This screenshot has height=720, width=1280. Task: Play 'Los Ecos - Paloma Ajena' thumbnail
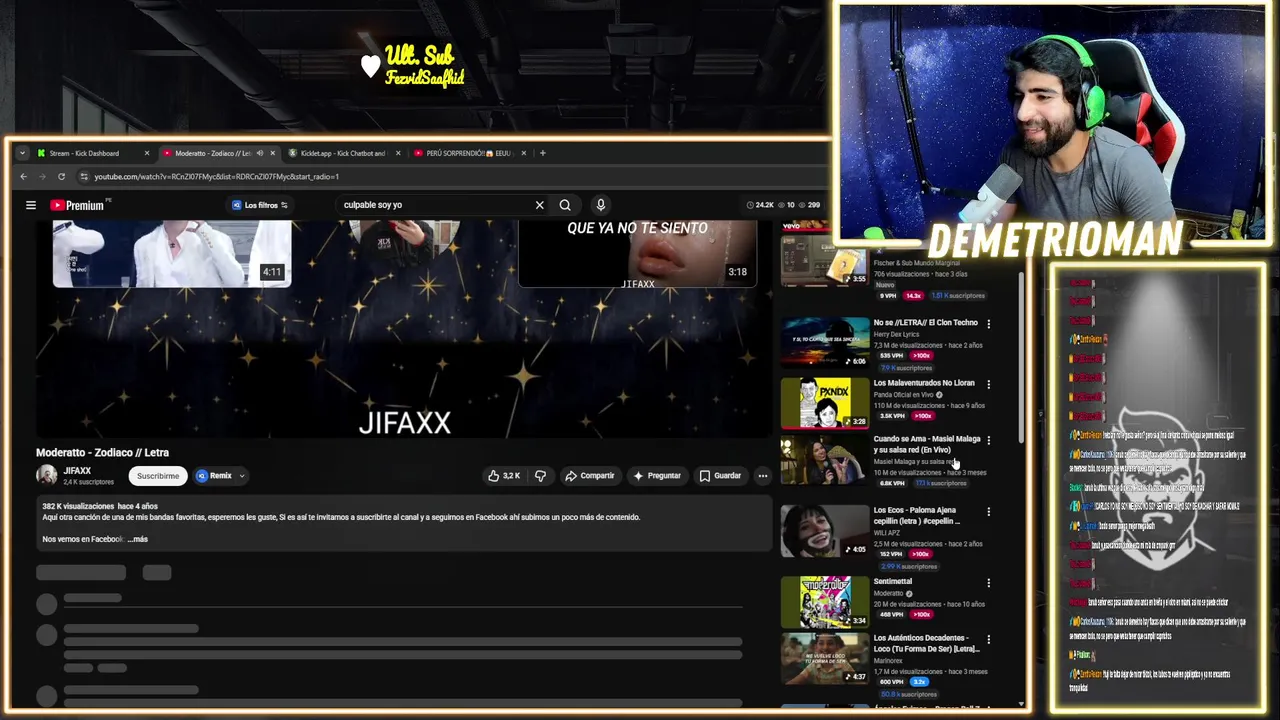(x=825, y=531)
